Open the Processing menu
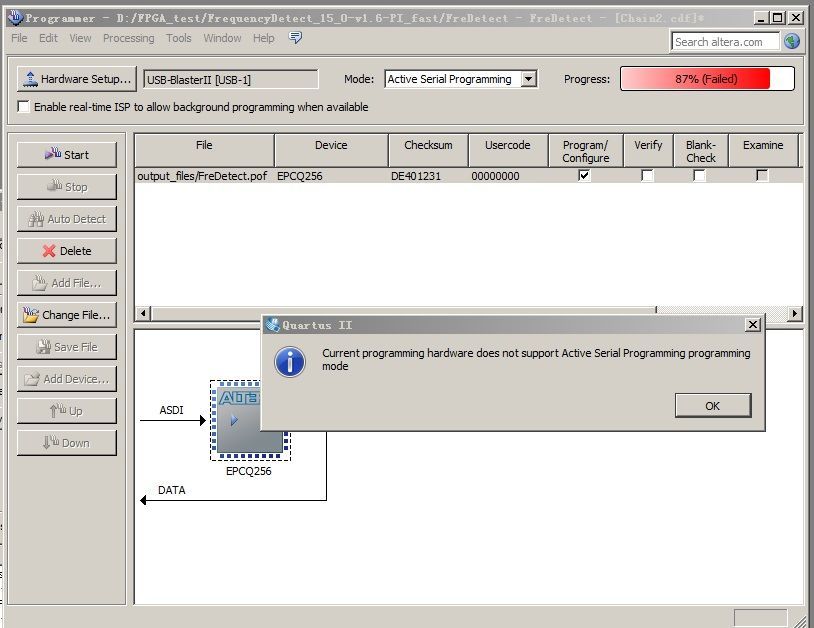 click(x=129, y=38)
